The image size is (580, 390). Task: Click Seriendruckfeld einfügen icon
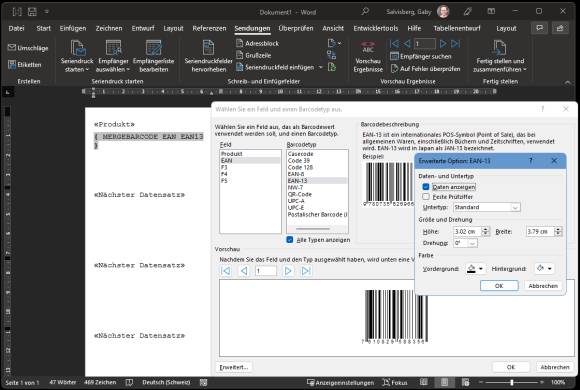tap(240, 67)
